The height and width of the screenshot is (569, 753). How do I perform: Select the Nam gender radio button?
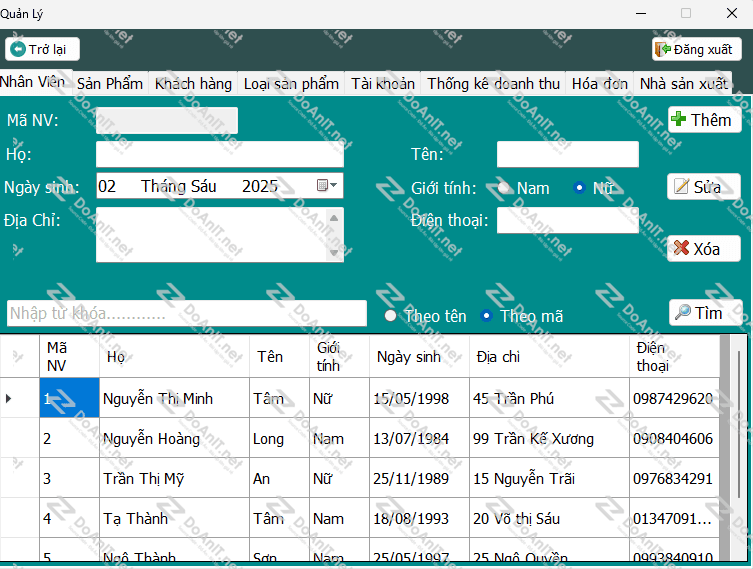503,188
